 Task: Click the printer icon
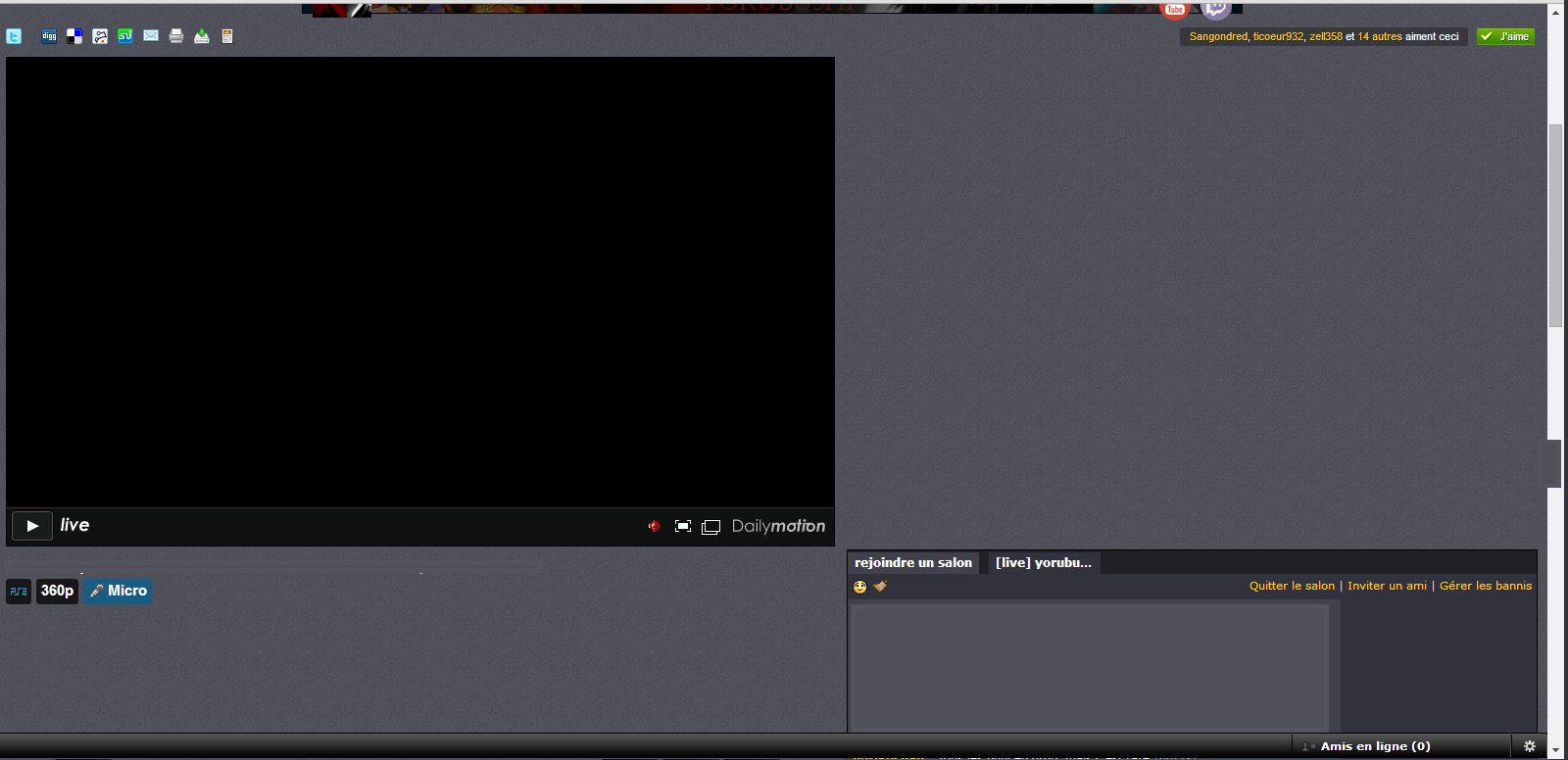pyautogui.click(x=176, y=36)
